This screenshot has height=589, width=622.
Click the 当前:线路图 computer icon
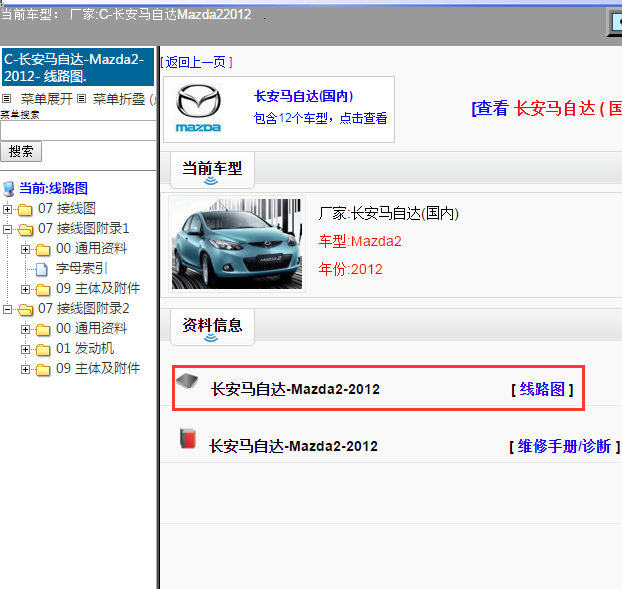point(9,189)
